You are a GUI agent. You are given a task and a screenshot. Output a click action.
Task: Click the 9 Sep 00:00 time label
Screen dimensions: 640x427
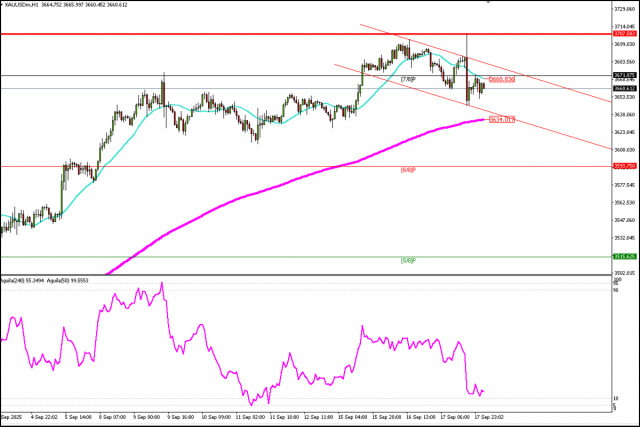[146, 417]
